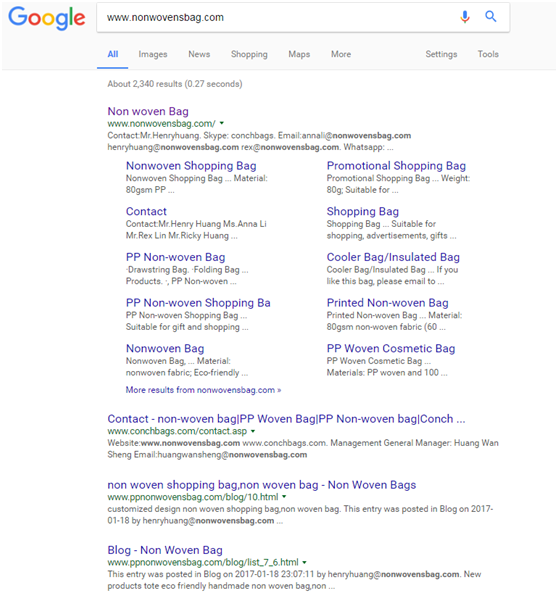Image resolution: width=558 pixels, height=611 pixels.
Task: Open the Shopping results tab
Action: 249,54
